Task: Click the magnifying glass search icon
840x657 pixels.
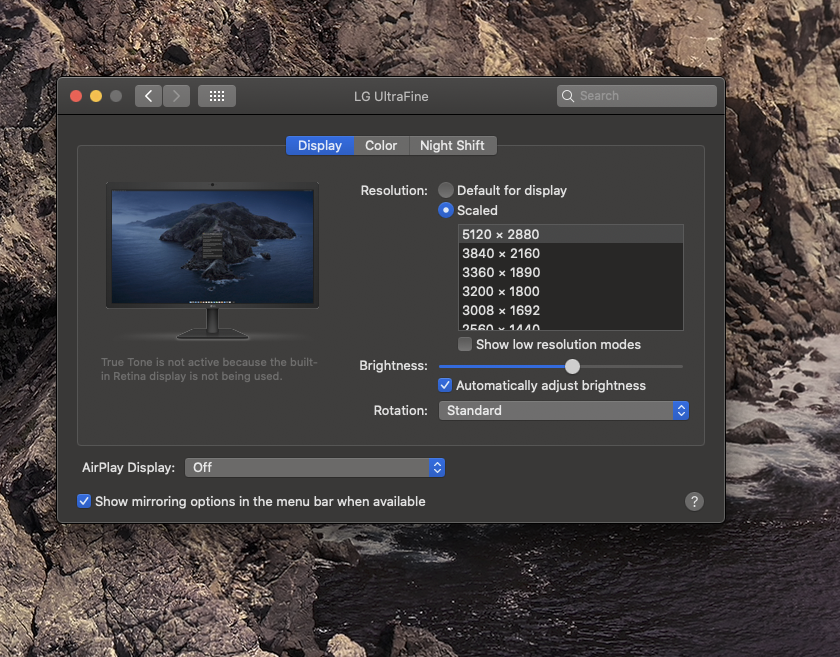Action: (568, 96)
